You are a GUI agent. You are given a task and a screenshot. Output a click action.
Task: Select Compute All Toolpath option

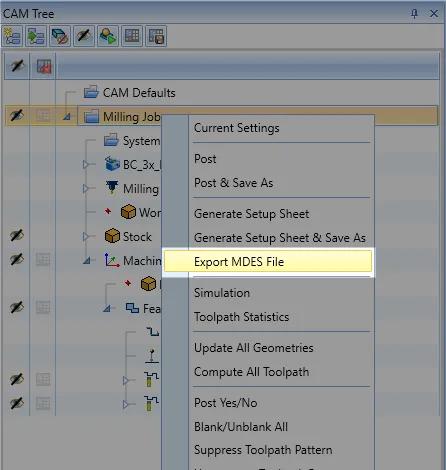pos(251,372)
